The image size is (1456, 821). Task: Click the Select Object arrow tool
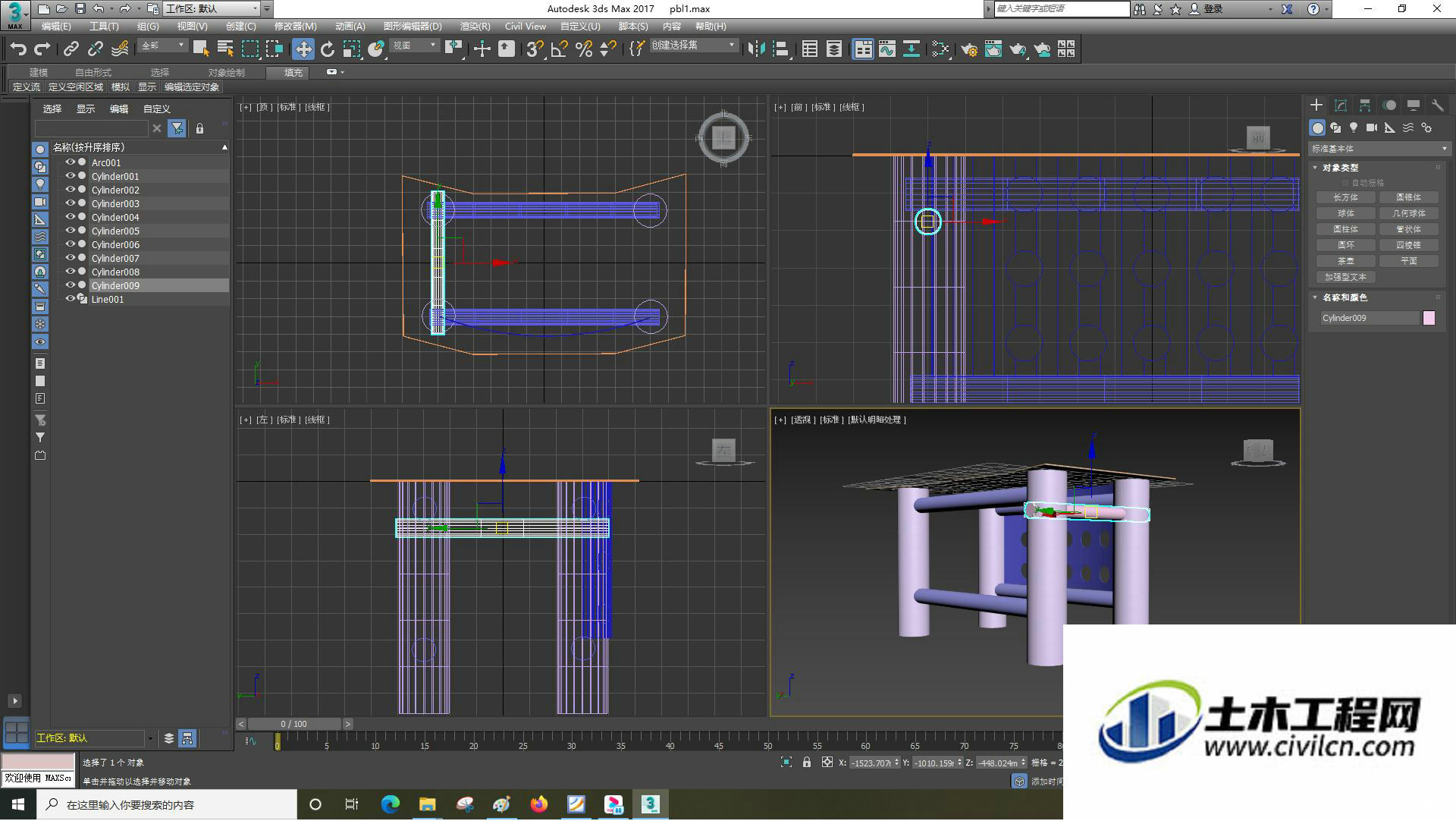(201, 49)
